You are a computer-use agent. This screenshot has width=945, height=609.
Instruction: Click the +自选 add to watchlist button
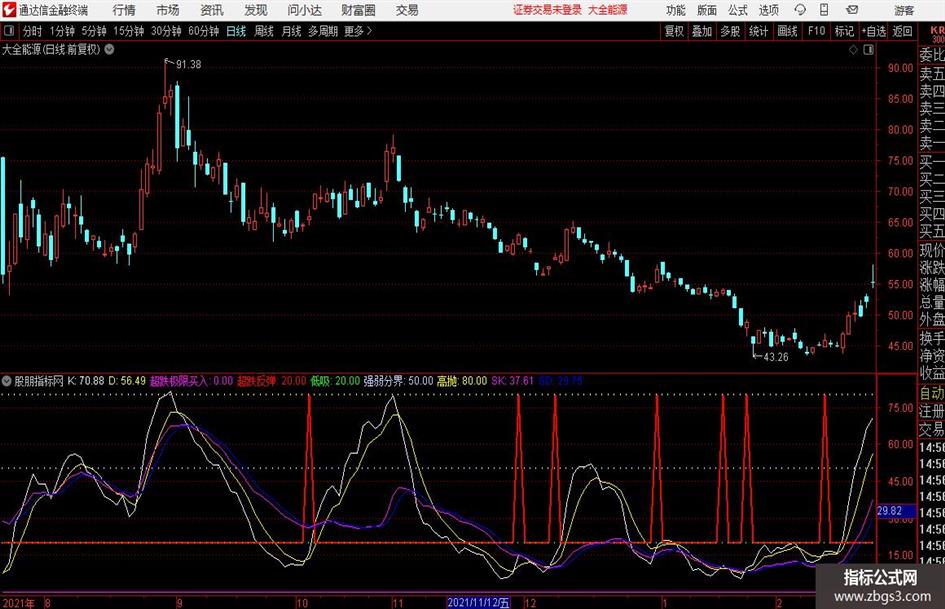click(x=873, y=31)
